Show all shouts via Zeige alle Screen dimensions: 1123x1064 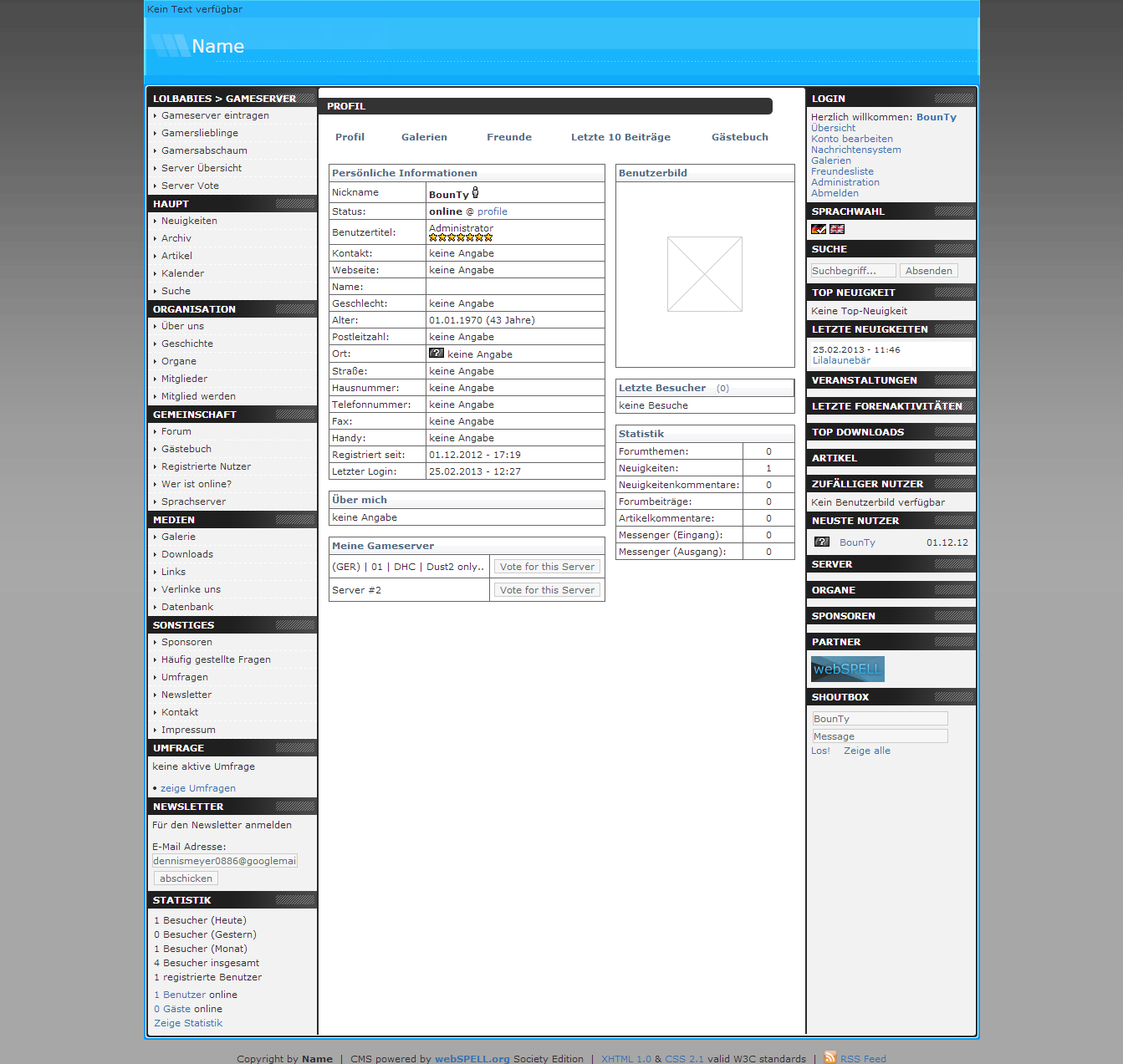coord(867,751)
